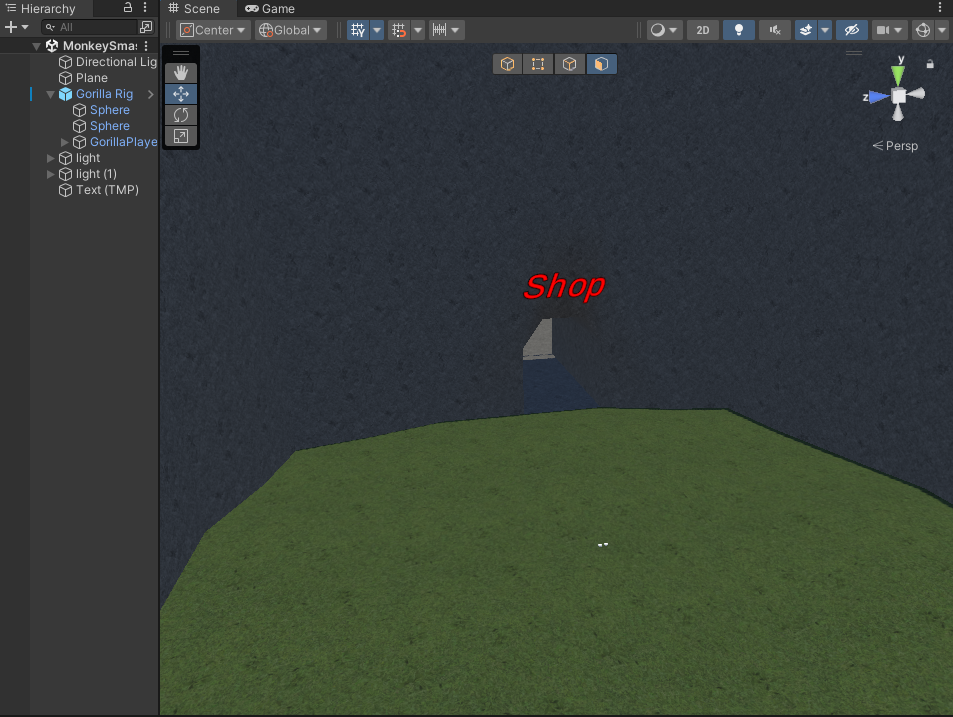The height and width of the screenshot is (717, 953).
Task: Select GorillaPlayer in Hierarchy
Action: (115, 142)
